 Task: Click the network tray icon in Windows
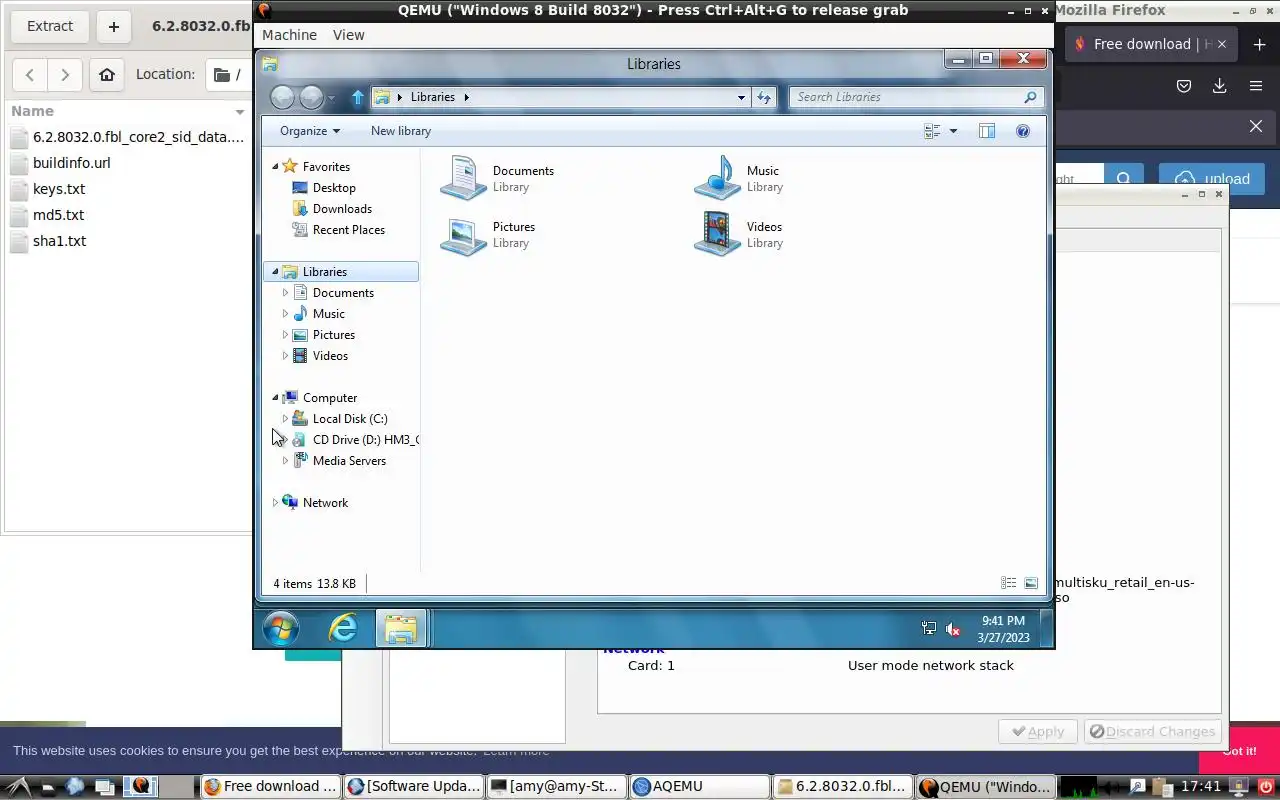click(929, 629)
